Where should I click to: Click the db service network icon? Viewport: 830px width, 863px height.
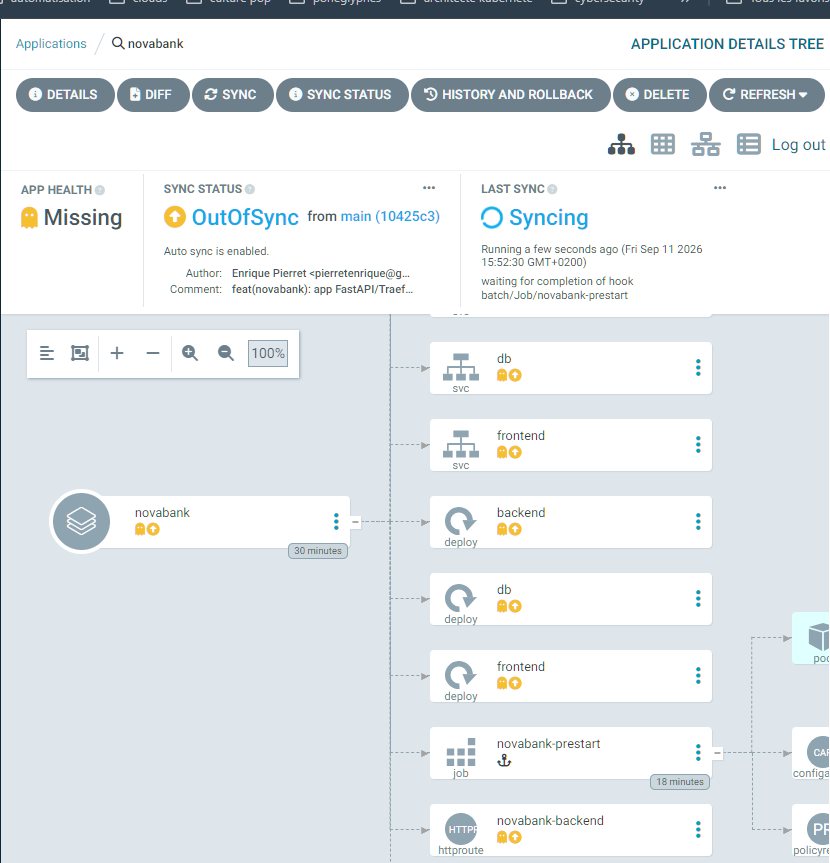click(461, 367)
